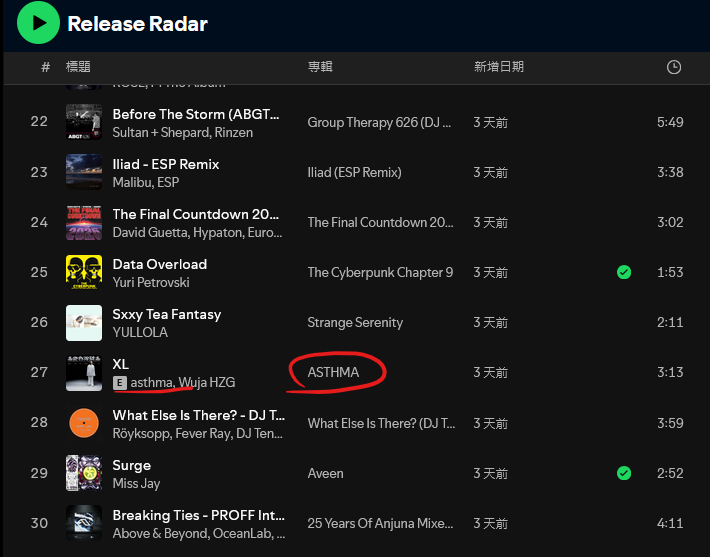The width and height of the screenshot is (710, 557).
Task: Open album 25 Years Of Anjuna Mixed
Action: (380, 523)
